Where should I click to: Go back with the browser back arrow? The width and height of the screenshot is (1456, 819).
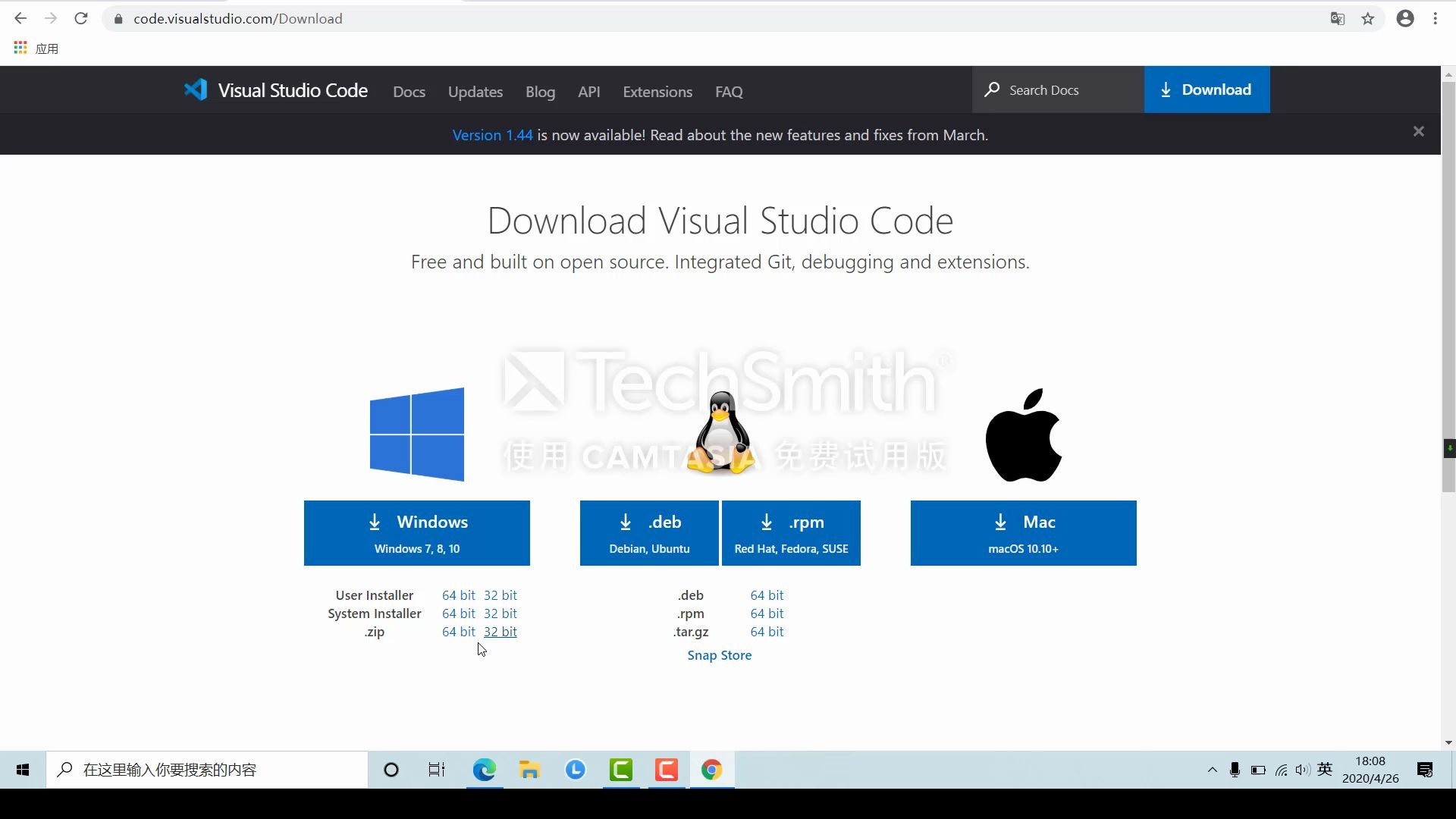(x=20, y=18)
